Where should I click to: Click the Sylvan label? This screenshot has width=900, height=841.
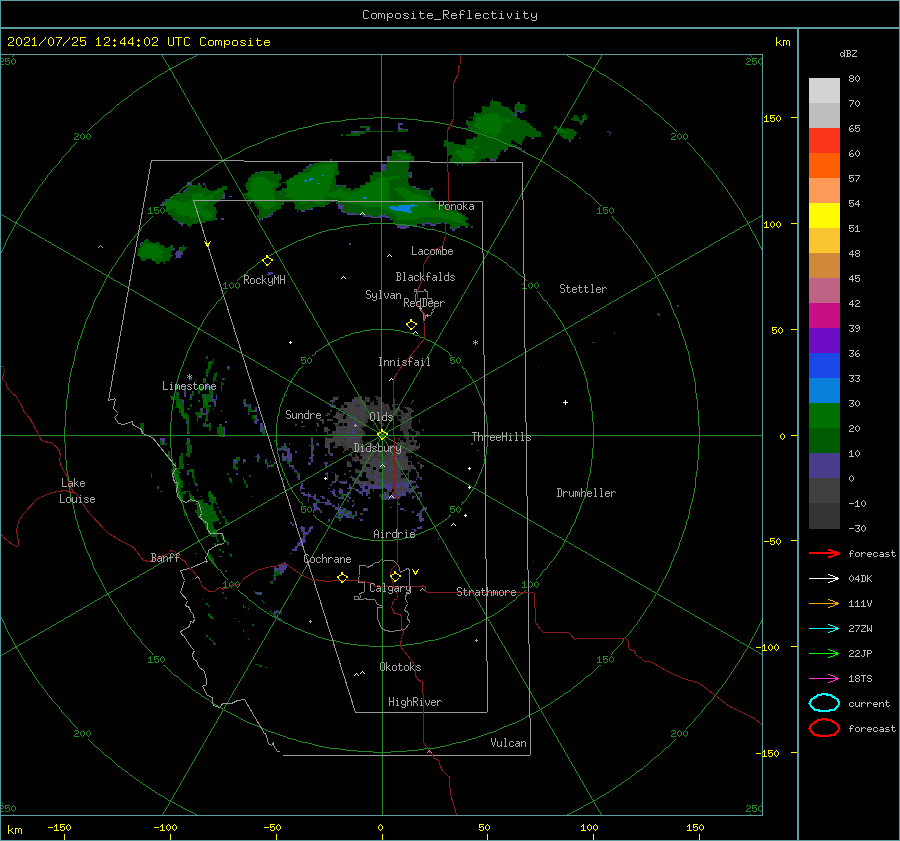coord(383,295)
